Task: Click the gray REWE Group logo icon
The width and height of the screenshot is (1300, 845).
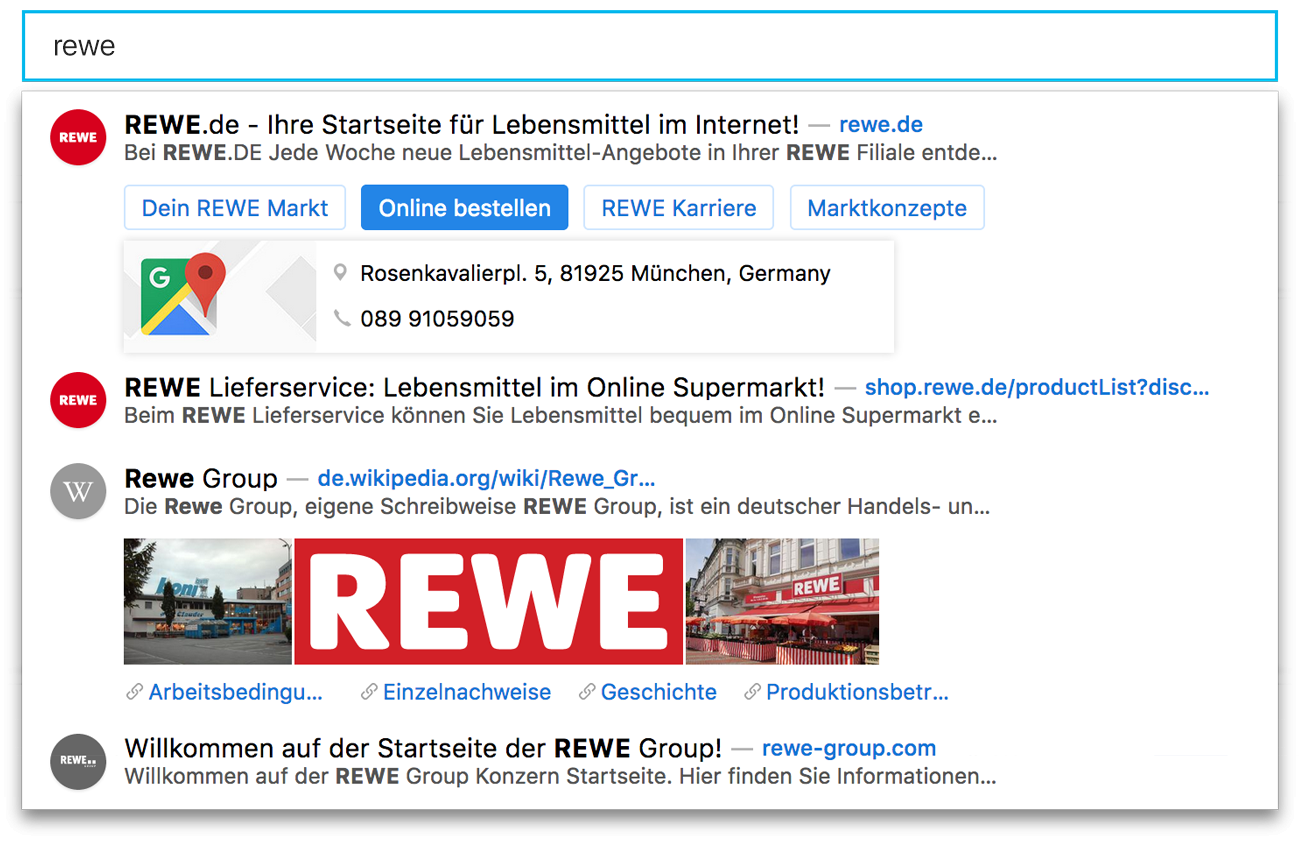Action: tap(78, 762)
